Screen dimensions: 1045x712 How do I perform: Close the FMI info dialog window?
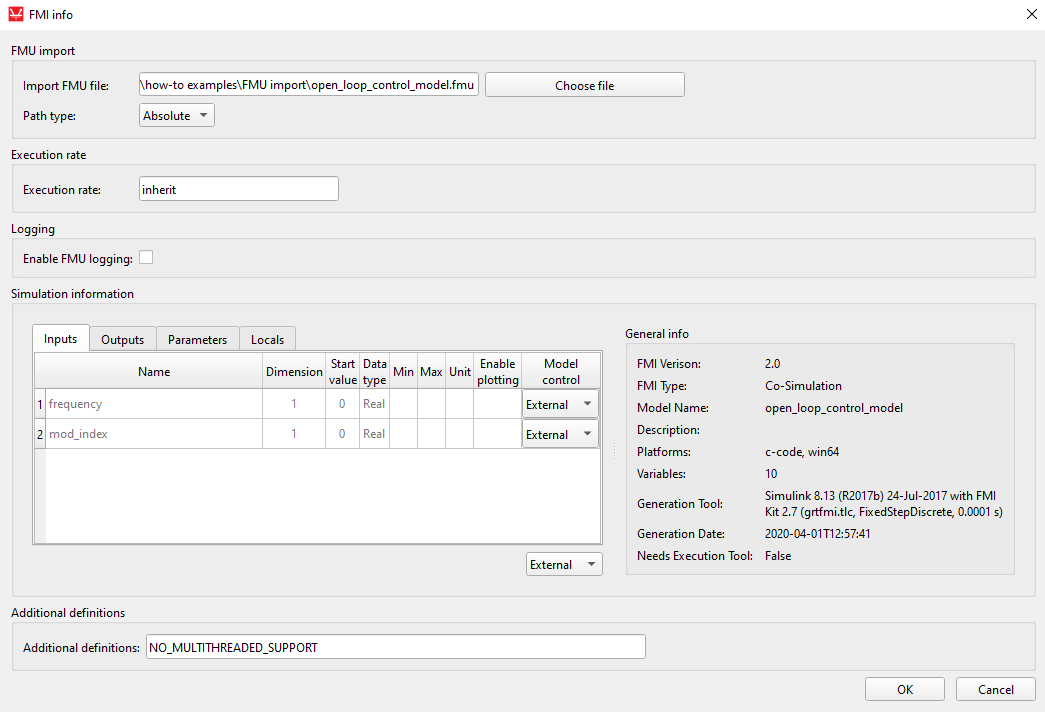(x=1031, y=15)
